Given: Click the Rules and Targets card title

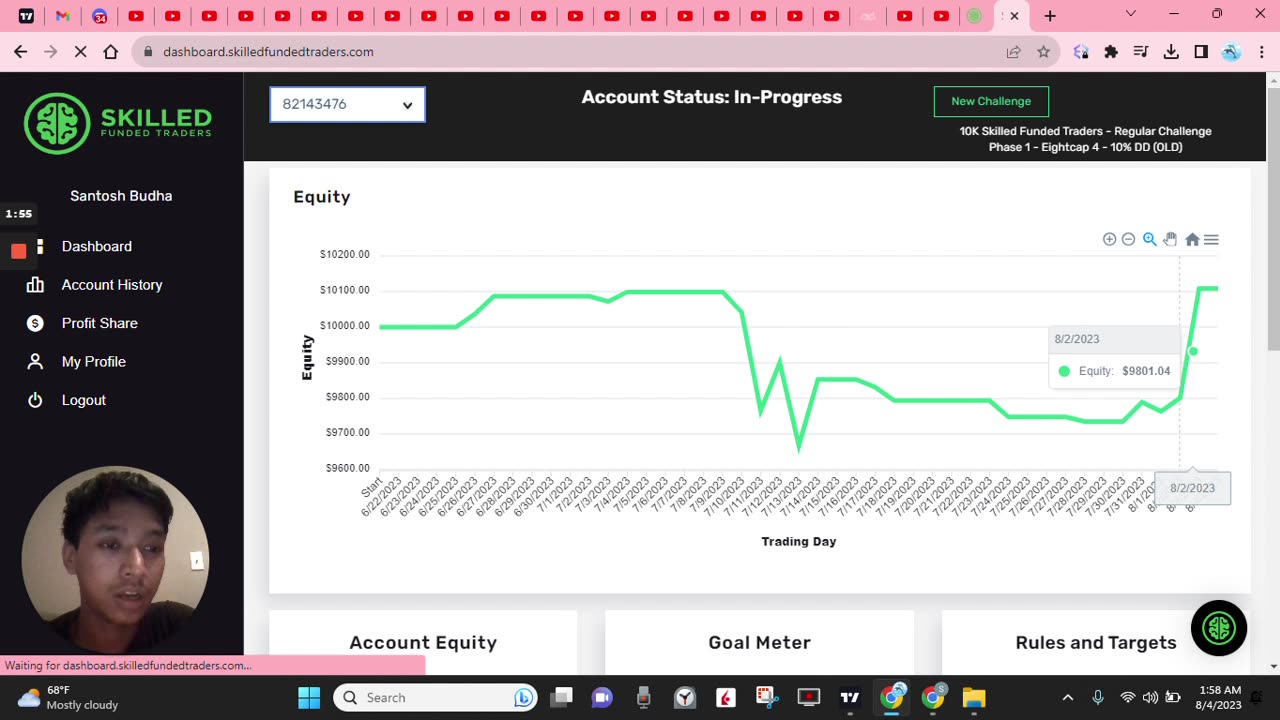Looking at the screenshot, I should (1096, 643).
